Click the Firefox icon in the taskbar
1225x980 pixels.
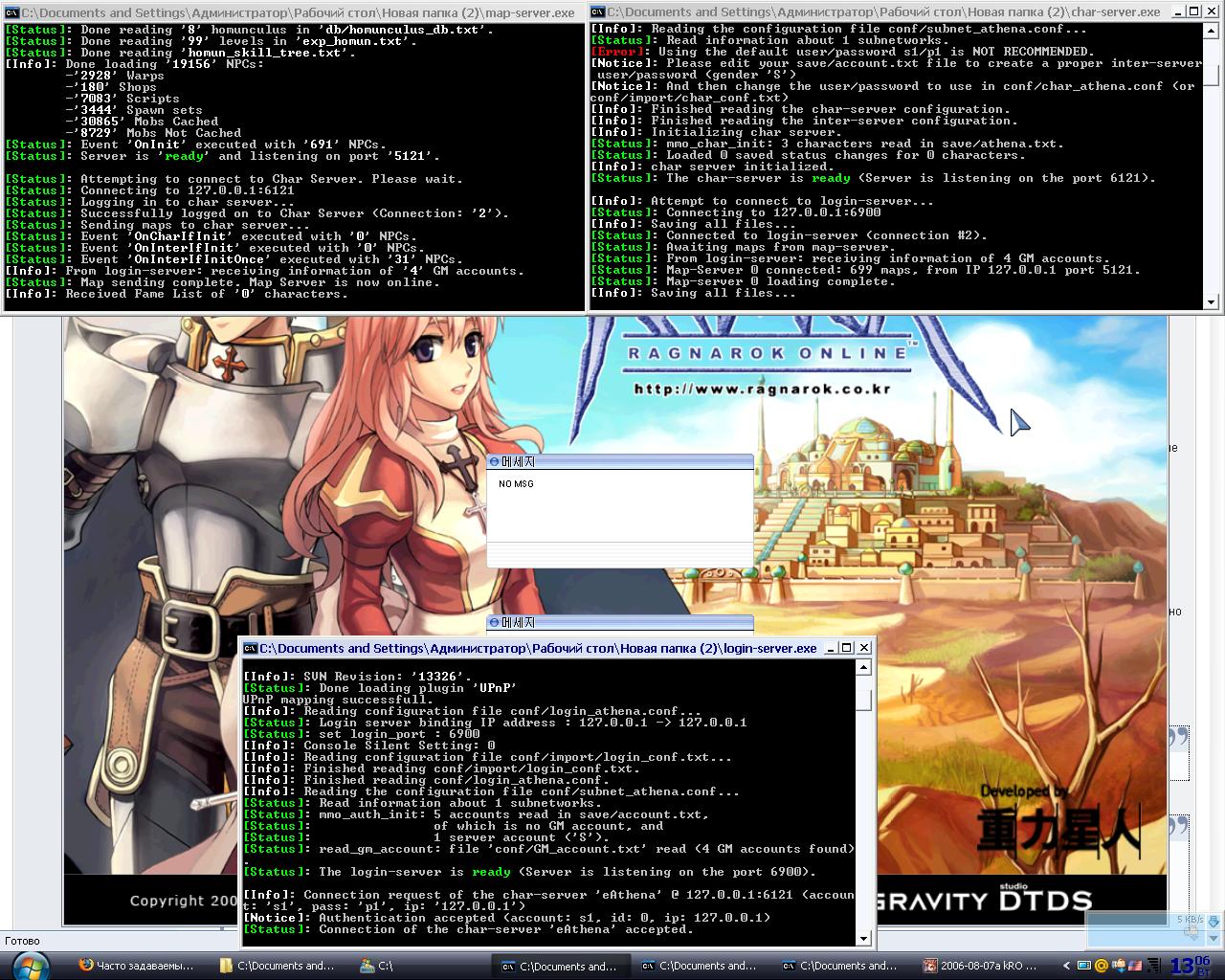87,966
